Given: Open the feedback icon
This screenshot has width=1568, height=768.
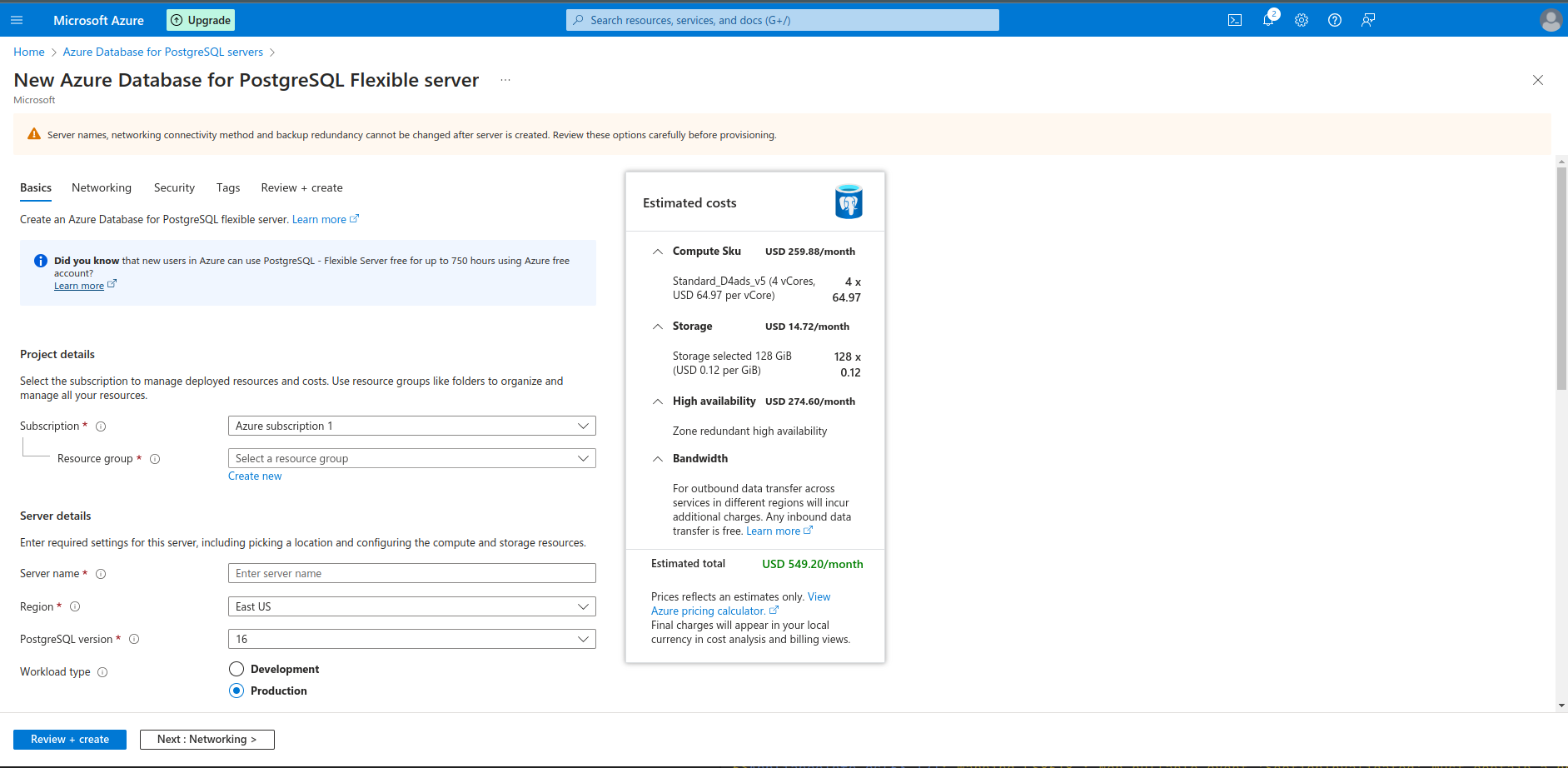Looking at the screenshot, I should (1368, 20).
